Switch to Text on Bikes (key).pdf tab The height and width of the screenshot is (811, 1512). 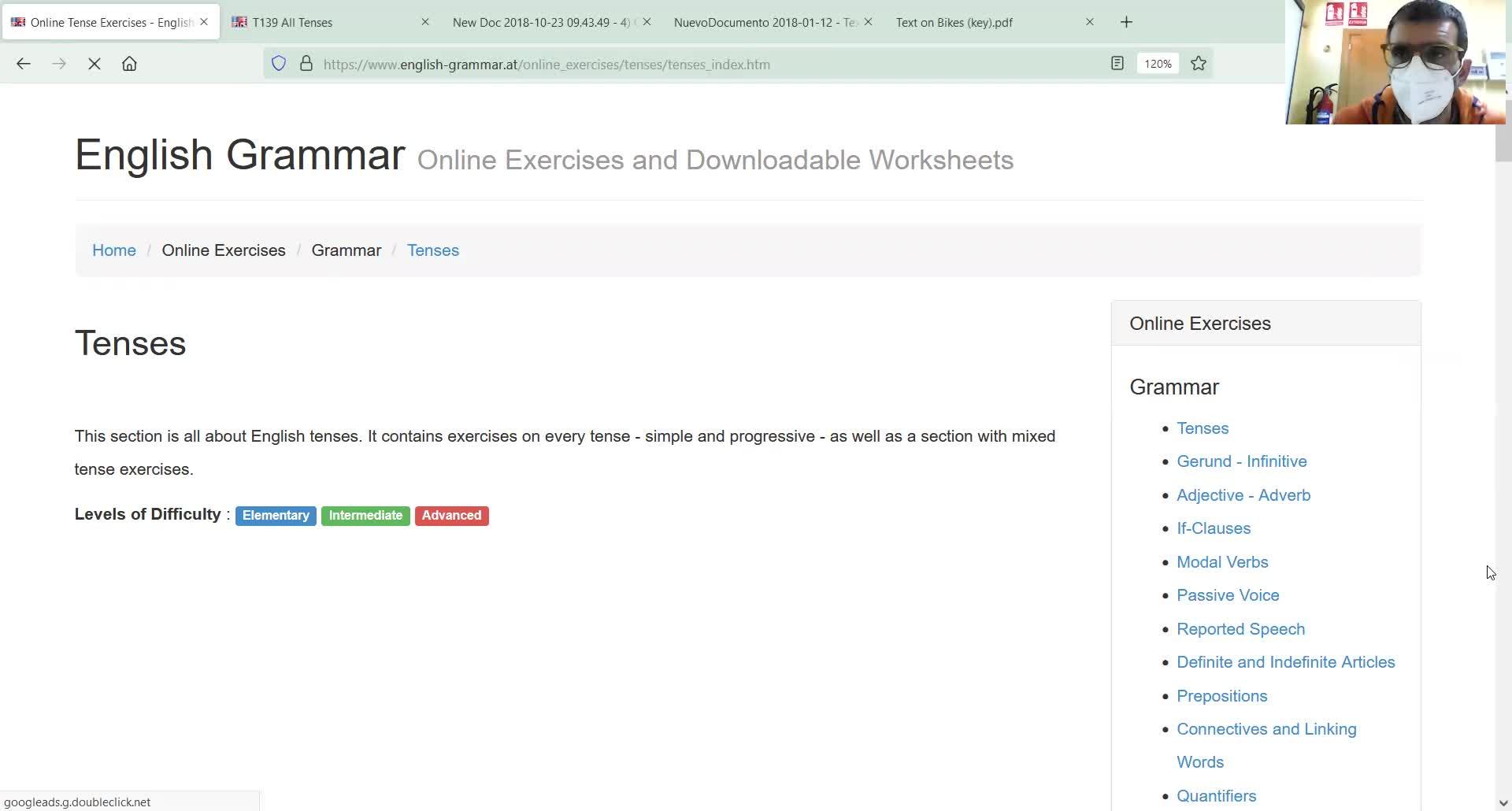[984, 22]
